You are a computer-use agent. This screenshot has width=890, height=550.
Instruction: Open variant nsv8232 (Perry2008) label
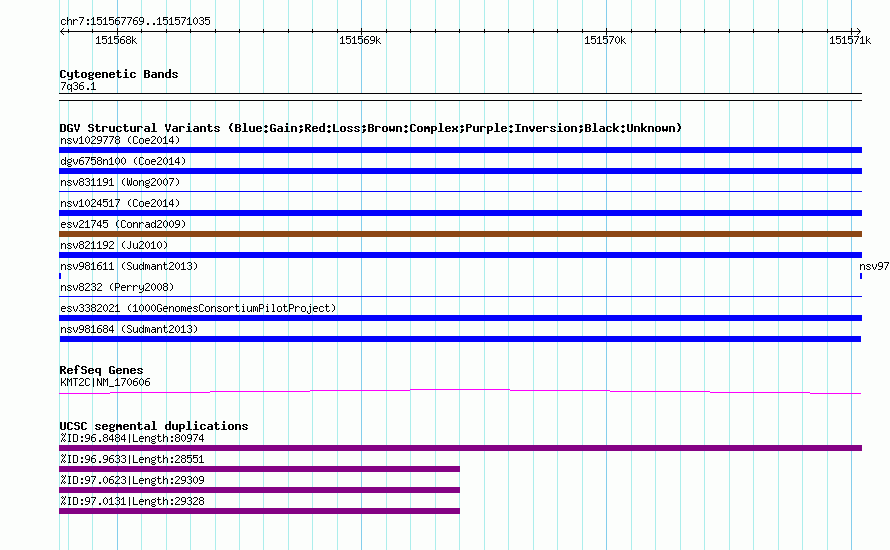click(117, 287)
